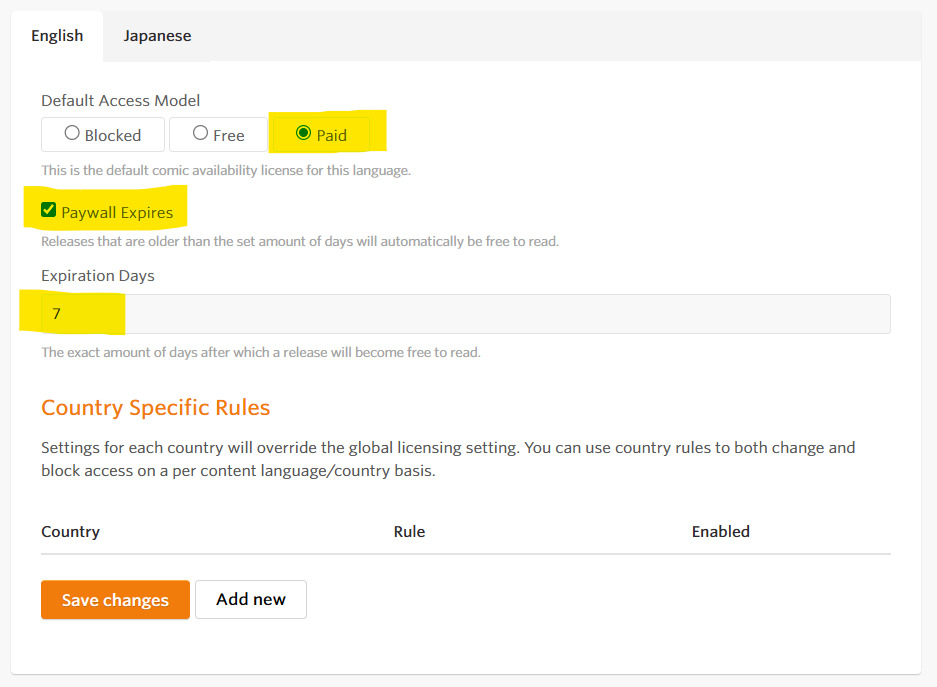Save changes with the orange button
The image size is (937, 687).
coord(115,600)
